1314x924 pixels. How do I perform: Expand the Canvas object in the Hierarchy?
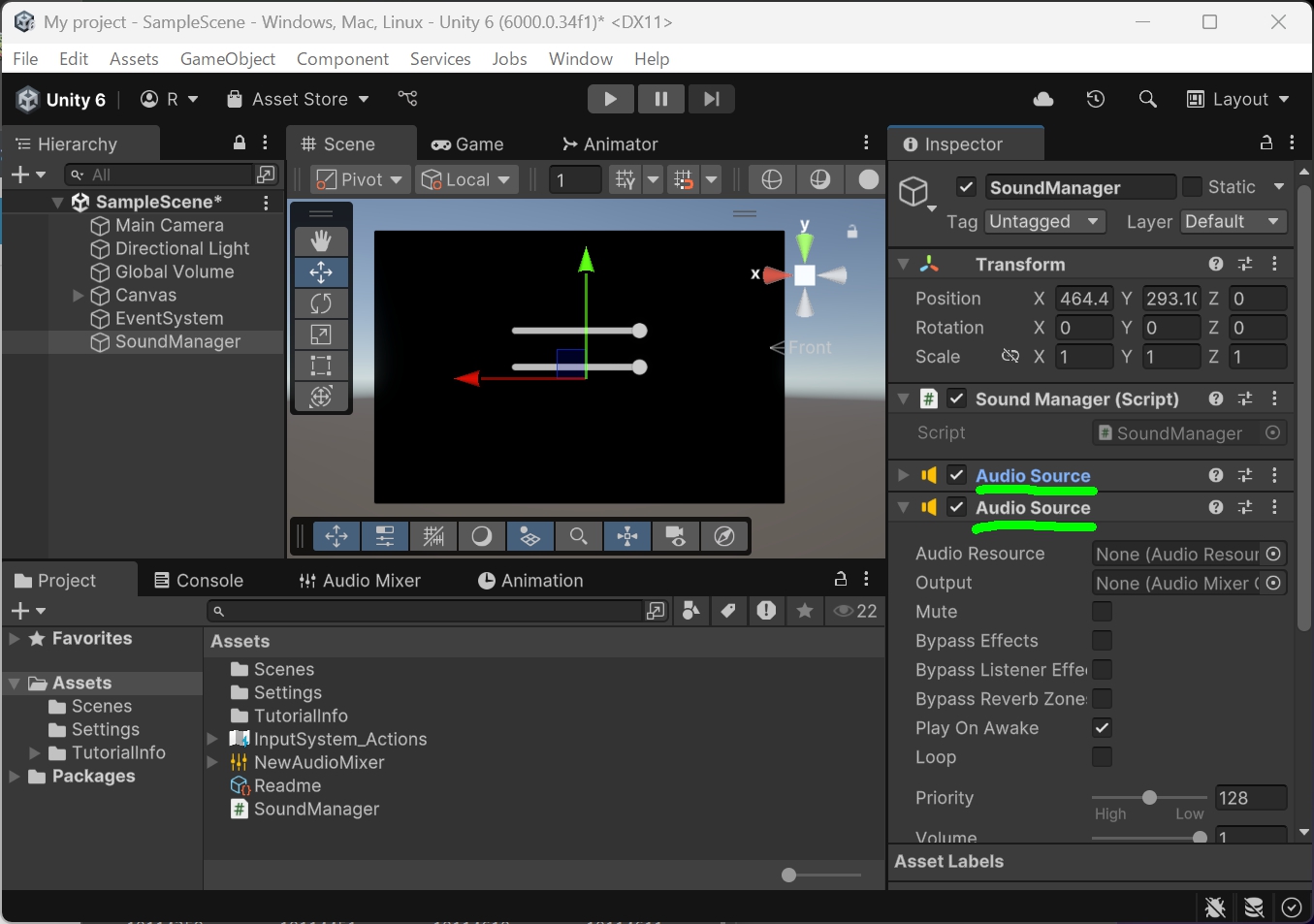tap(78, 295)
